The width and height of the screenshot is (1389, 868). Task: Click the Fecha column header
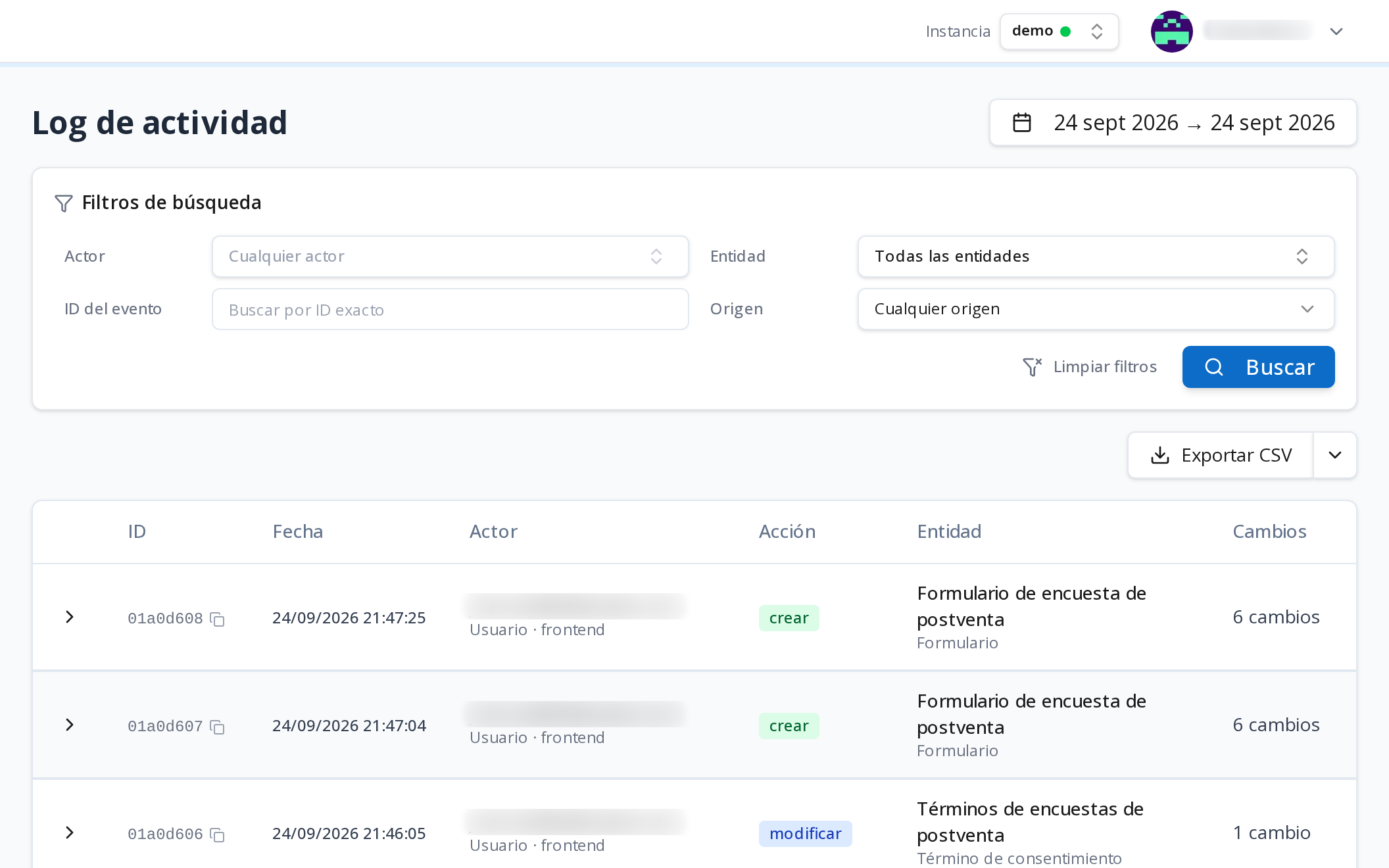(x=298, y=531)
